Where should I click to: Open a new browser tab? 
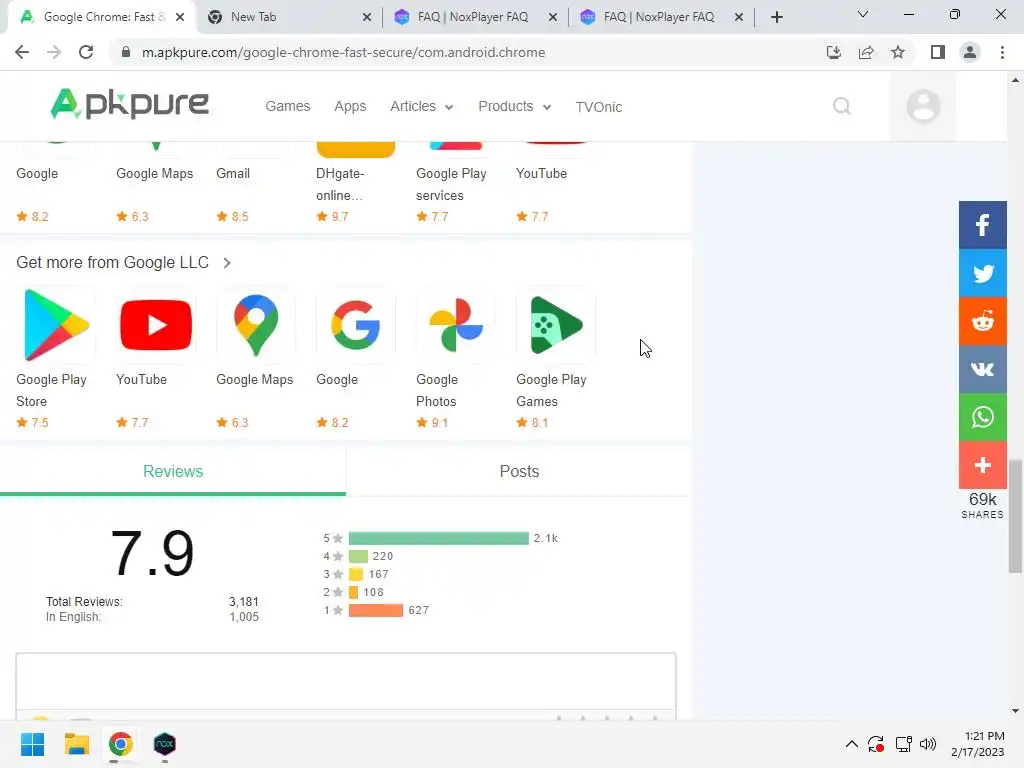(776, 17)
